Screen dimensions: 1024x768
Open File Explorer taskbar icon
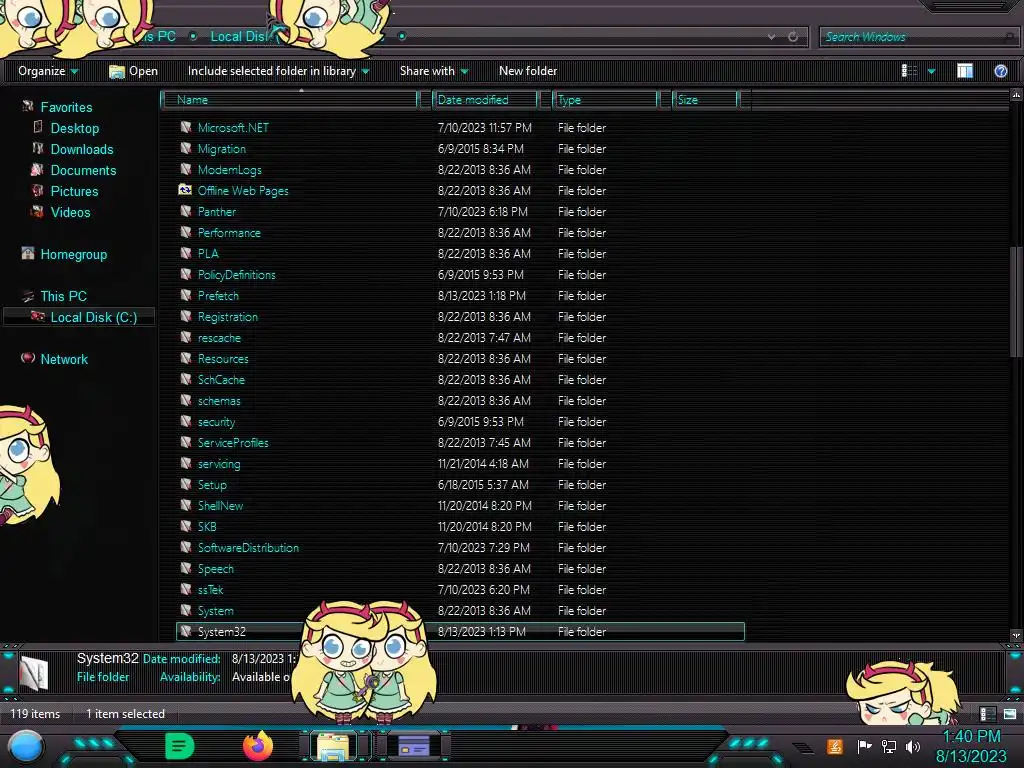click(332, 746)
